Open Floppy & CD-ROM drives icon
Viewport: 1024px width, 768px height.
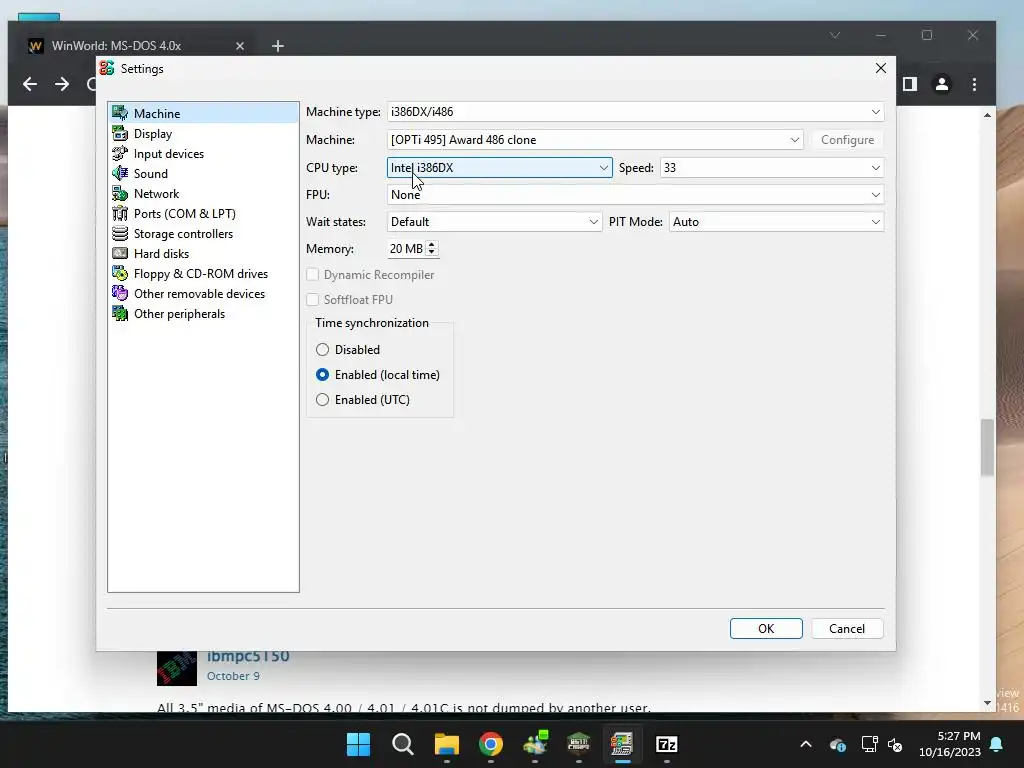(120, 274)
